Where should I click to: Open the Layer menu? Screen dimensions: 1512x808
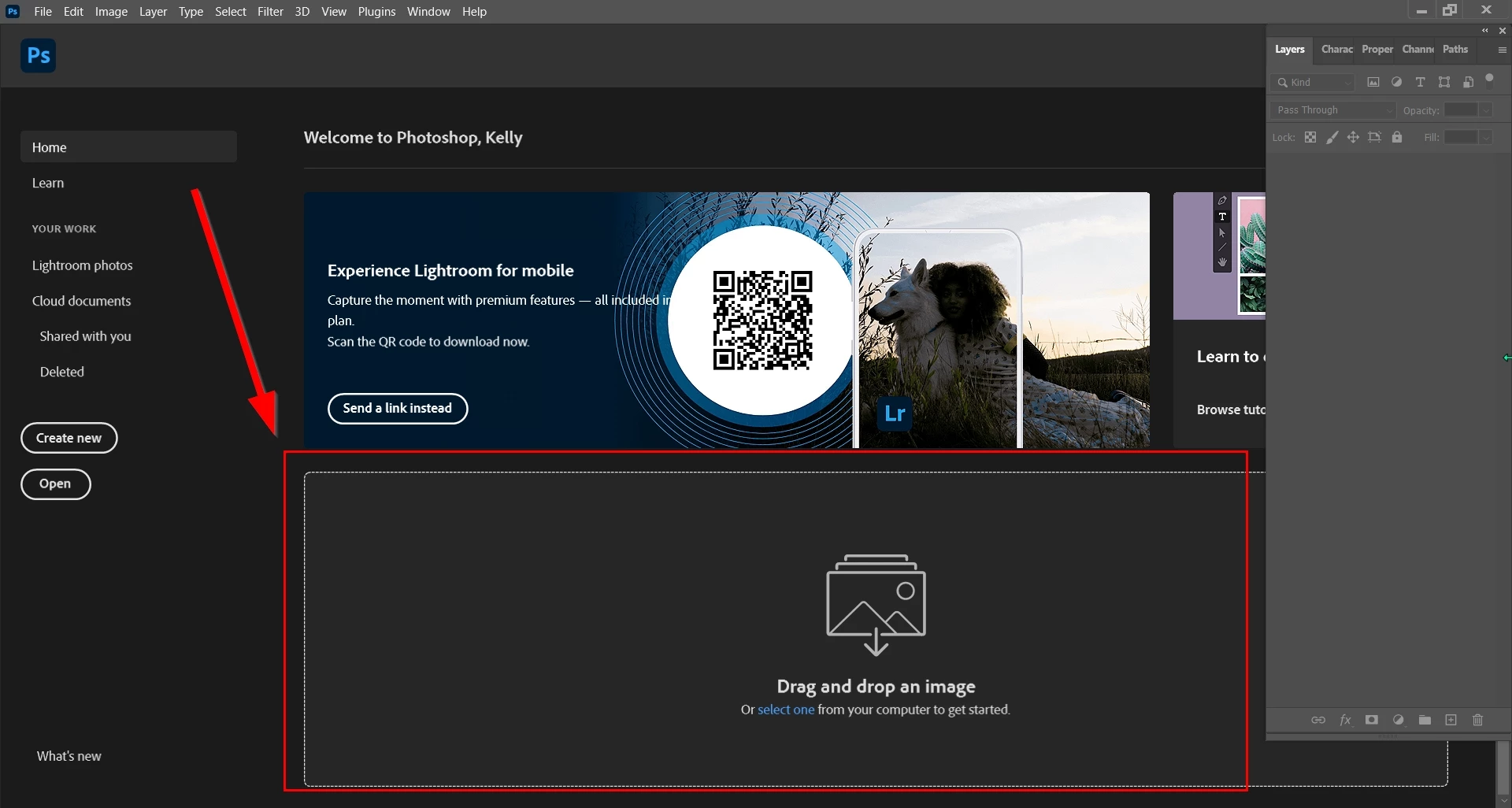[x=153, y=12]
